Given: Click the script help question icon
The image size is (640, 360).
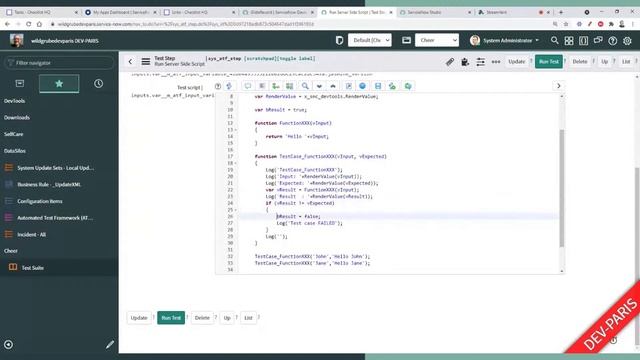Looking at the screenshot, I should click(218, 86).
